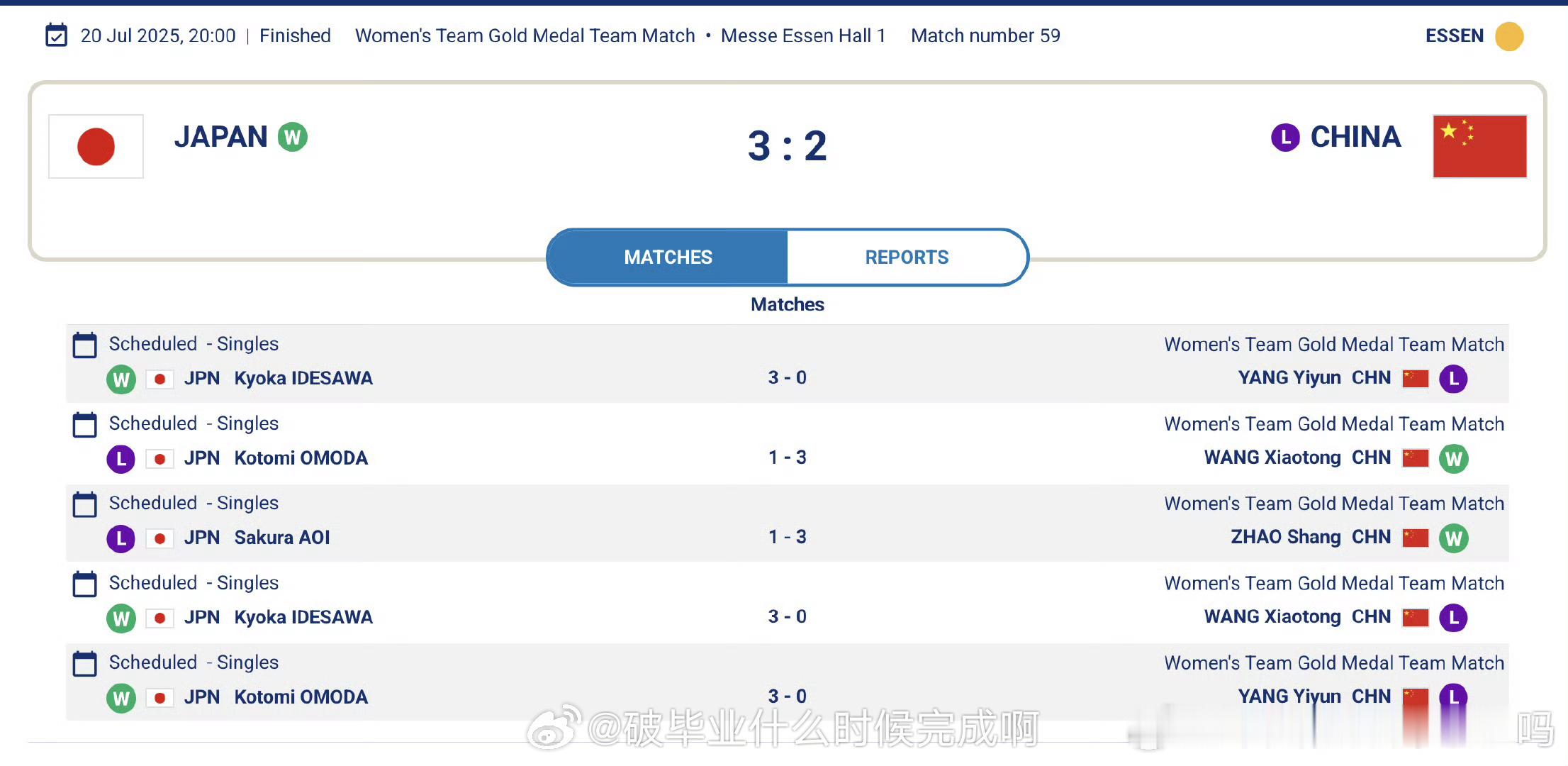Click the green W badge beside Kyoka IDESAWA's first match
1568x766 pixels.
click(x=121, y=379)
